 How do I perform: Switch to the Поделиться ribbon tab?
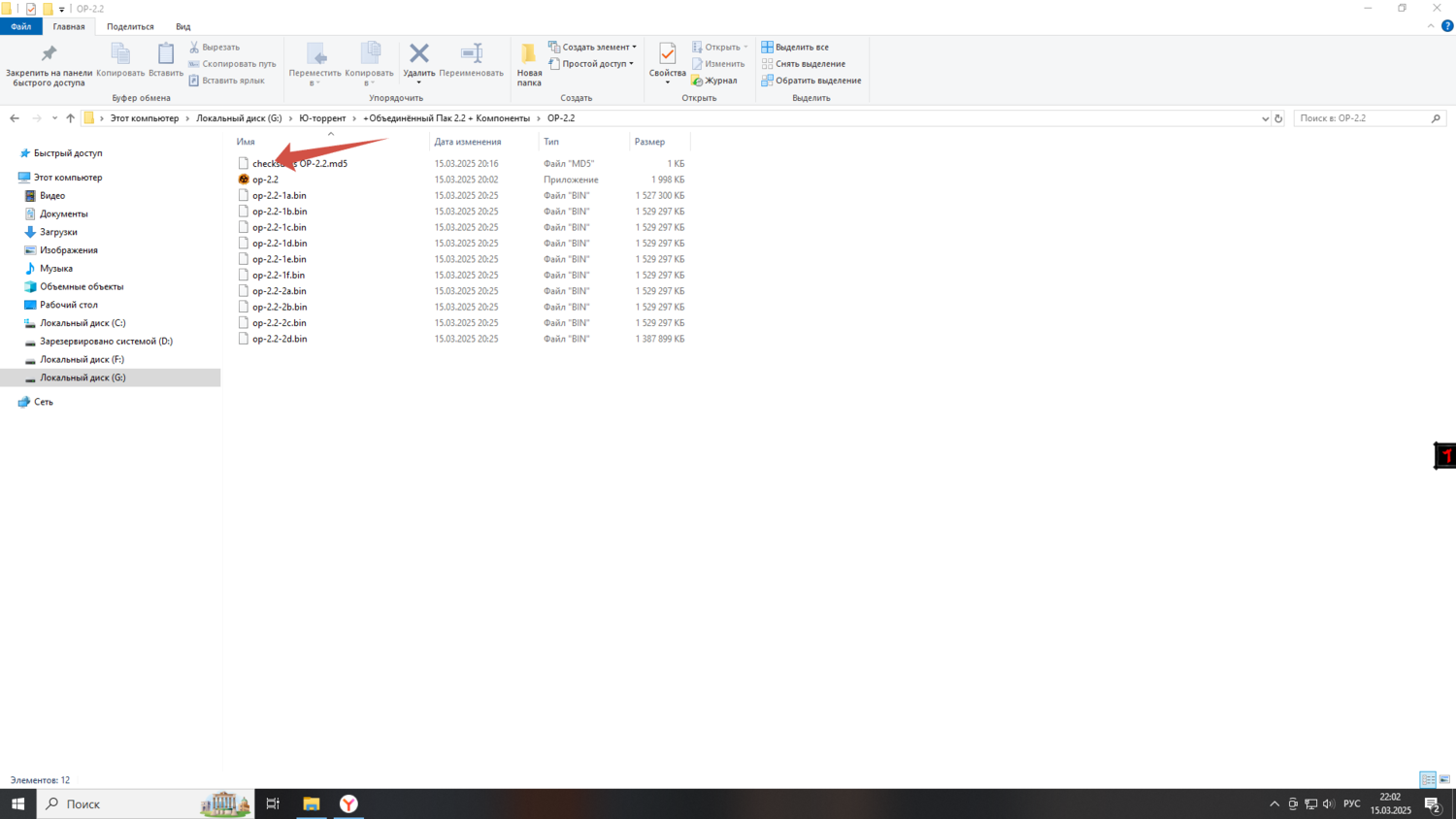130,26
